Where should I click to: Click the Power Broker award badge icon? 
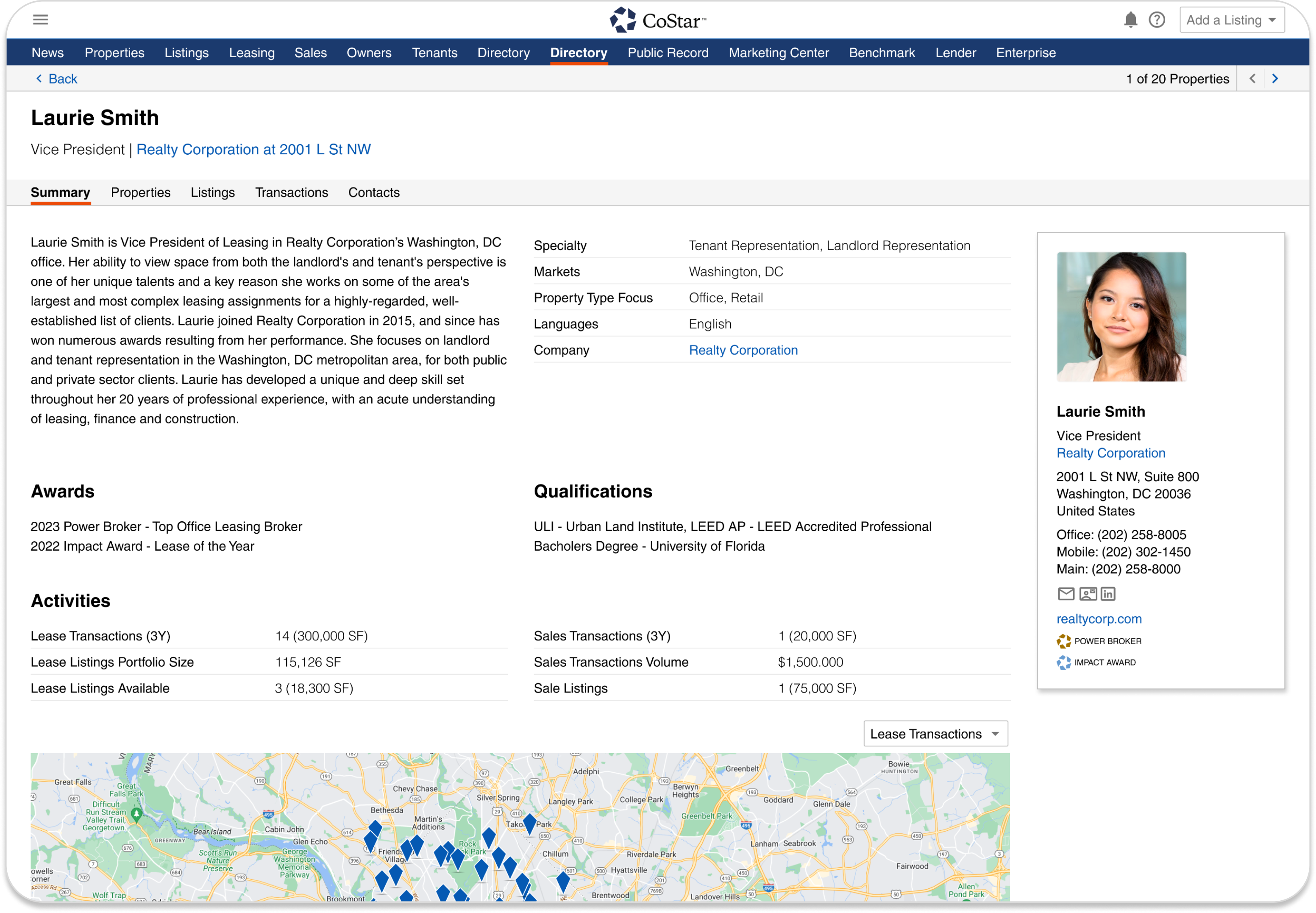(x=1063, y=641)
